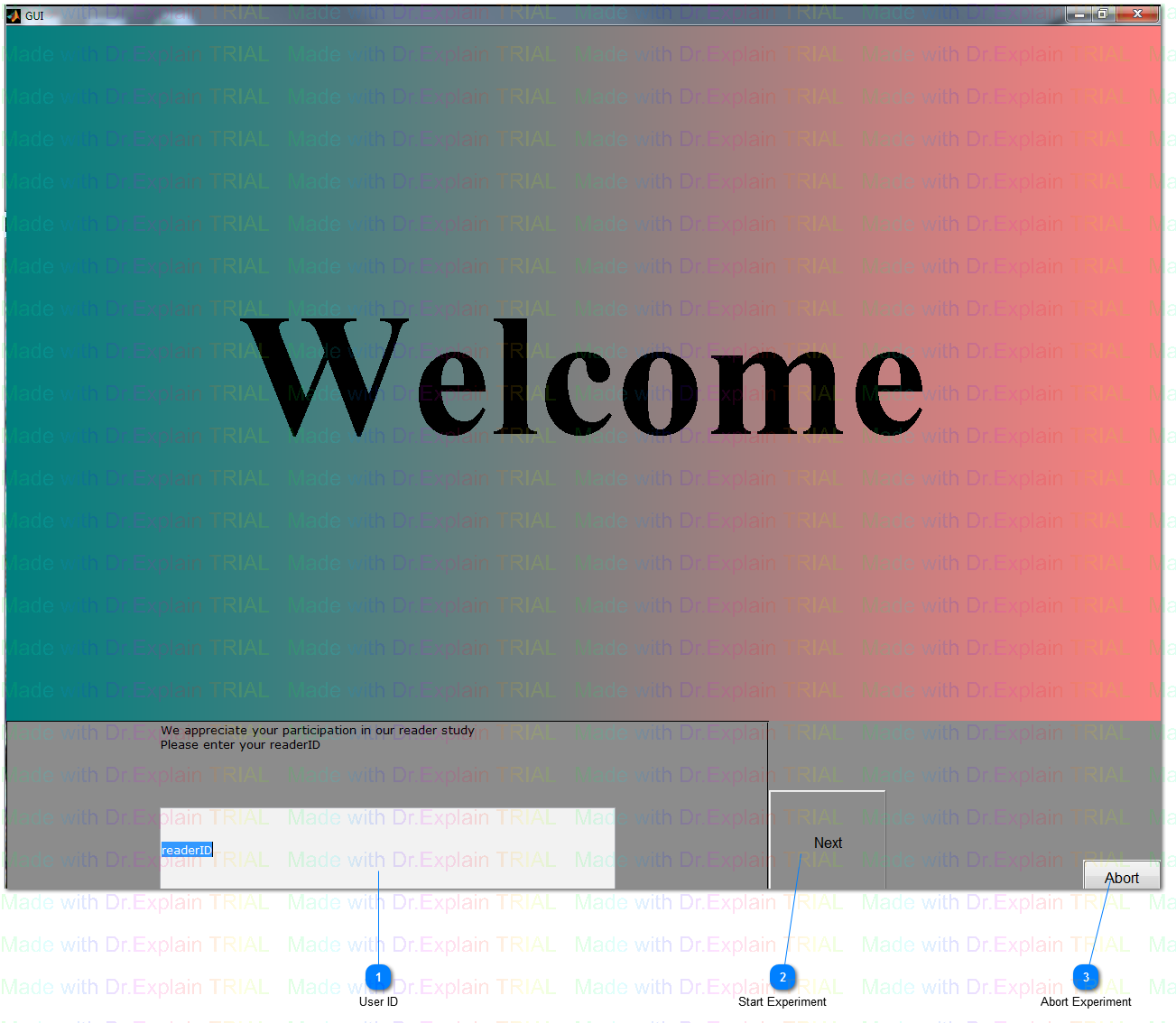Click 'Please enter your readerID' text
The height and width of the screenshot is (1023, 1176).
click(240, 744)
